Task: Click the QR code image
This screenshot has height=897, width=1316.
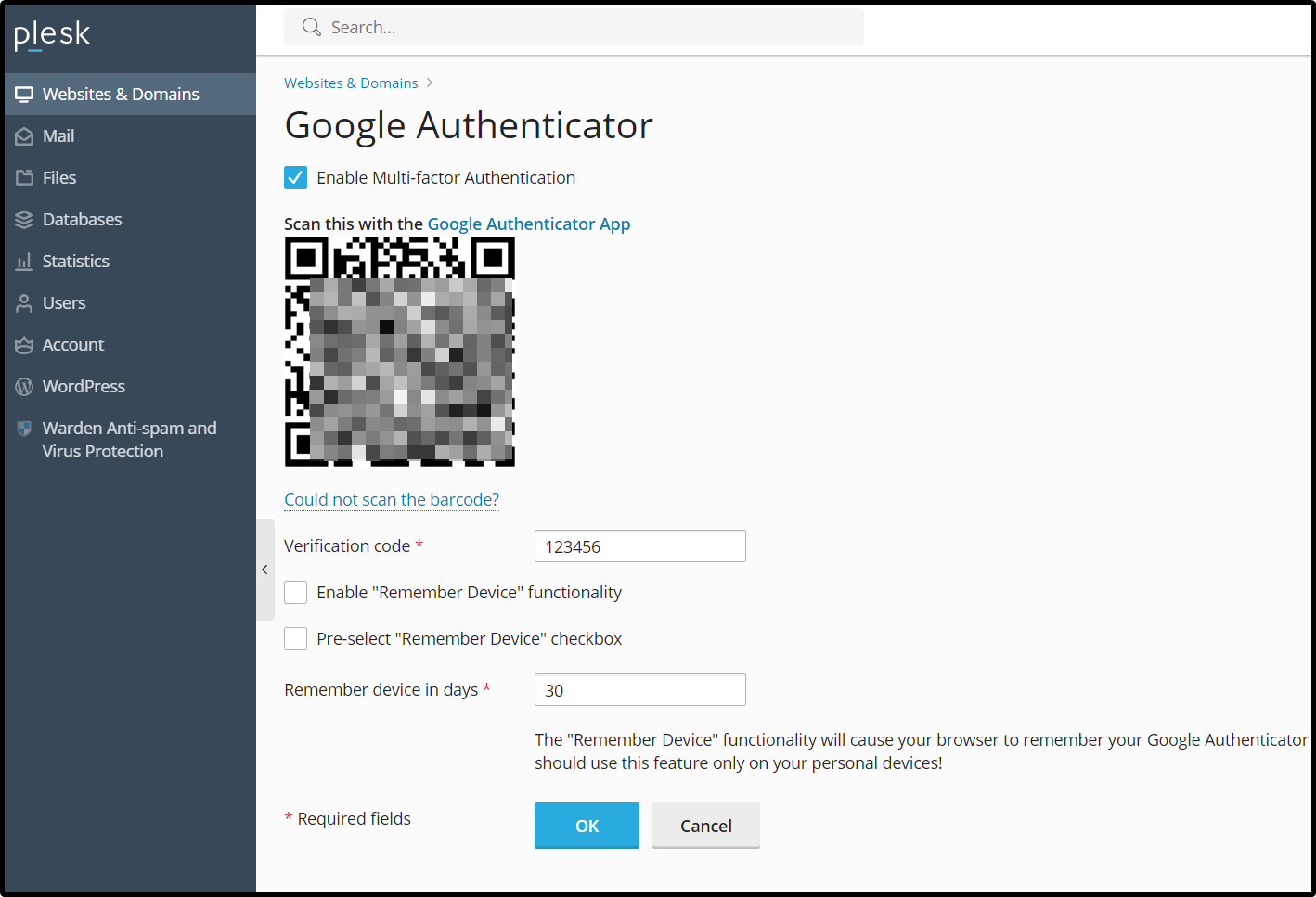Action: 400,352
